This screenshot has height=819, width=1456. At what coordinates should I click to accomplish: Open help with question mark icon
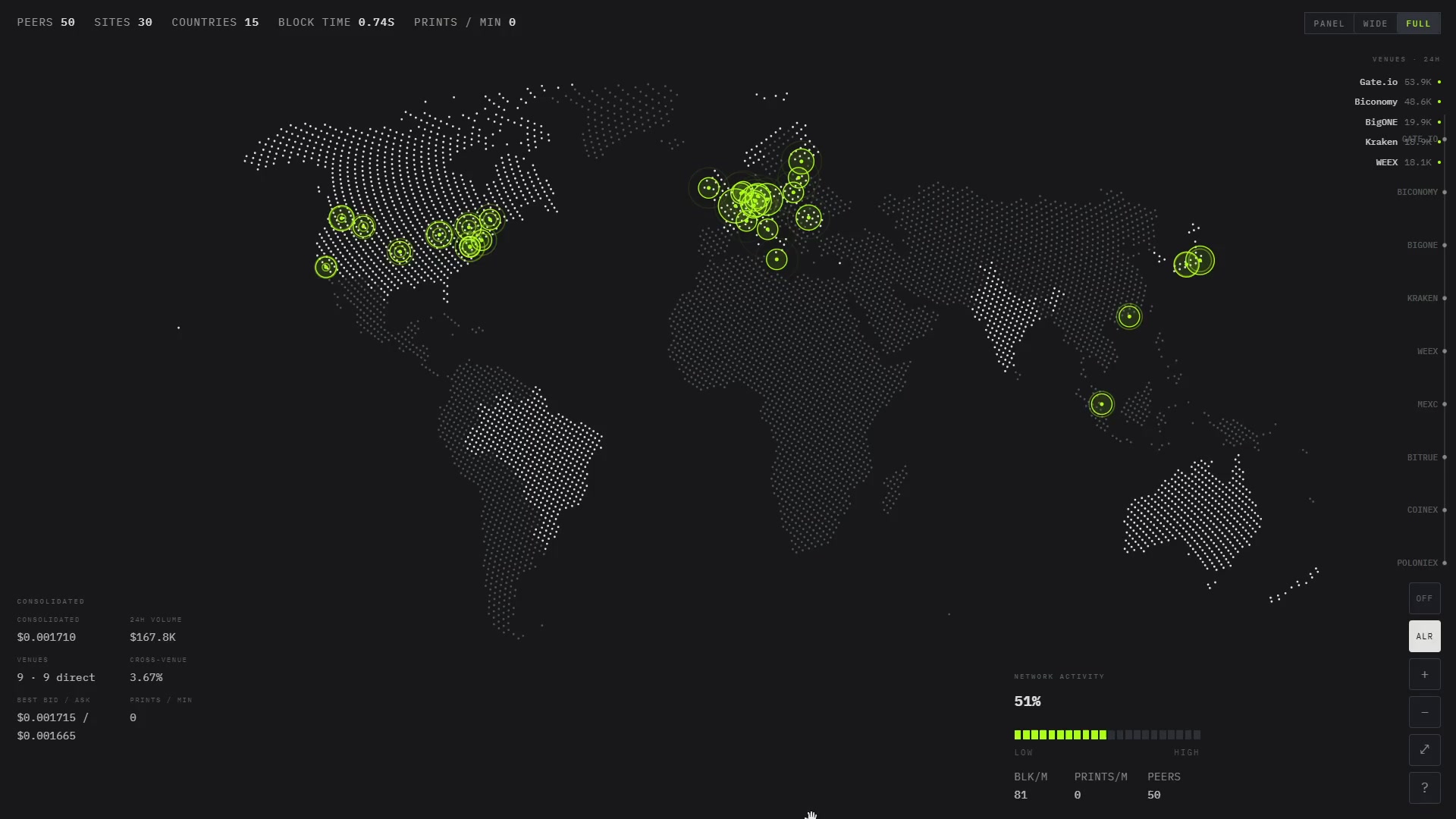(x=1424, y=788)
